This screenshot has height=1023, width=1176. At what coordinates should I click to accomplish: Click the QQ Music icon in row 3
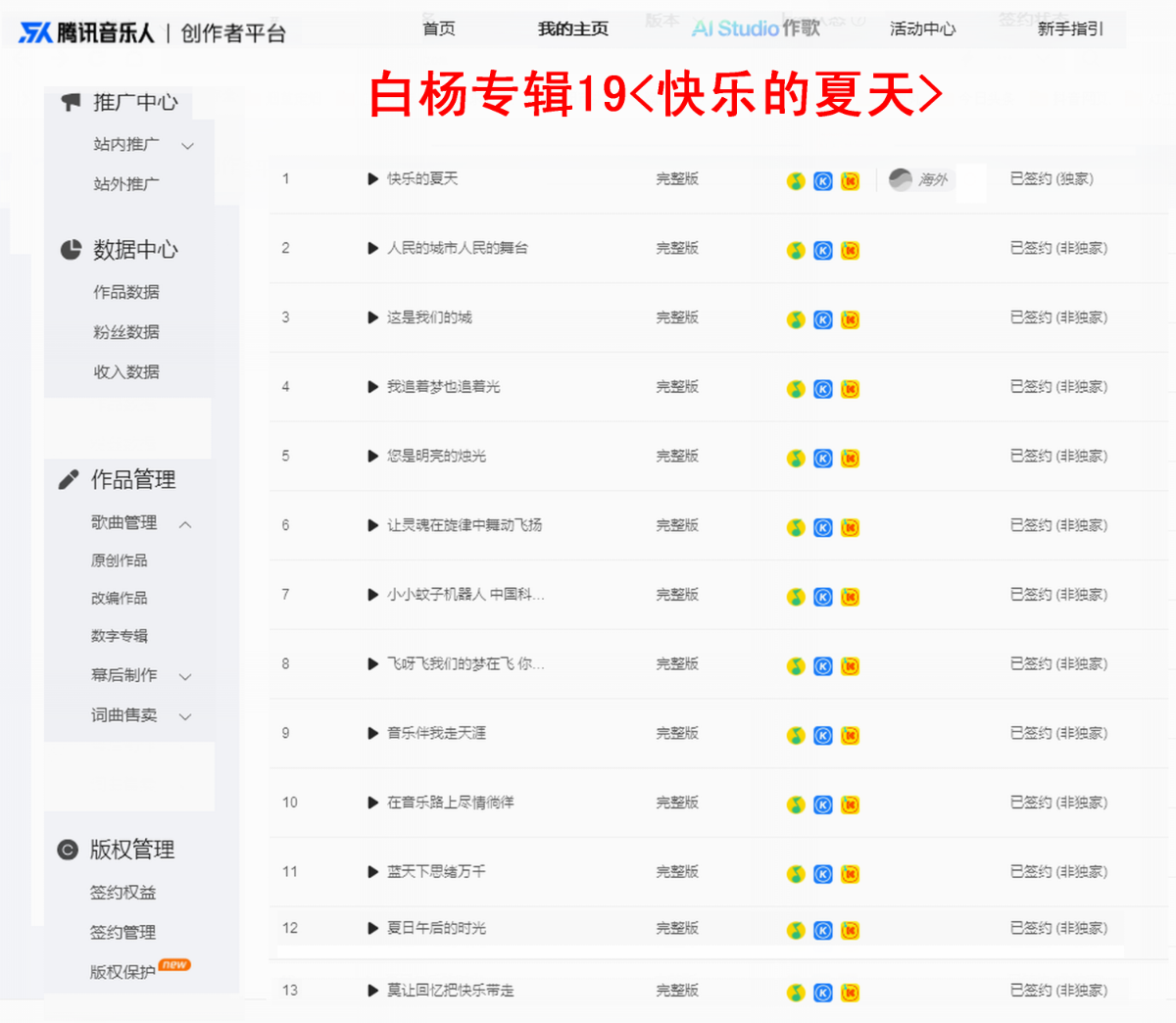click(796, 319)
